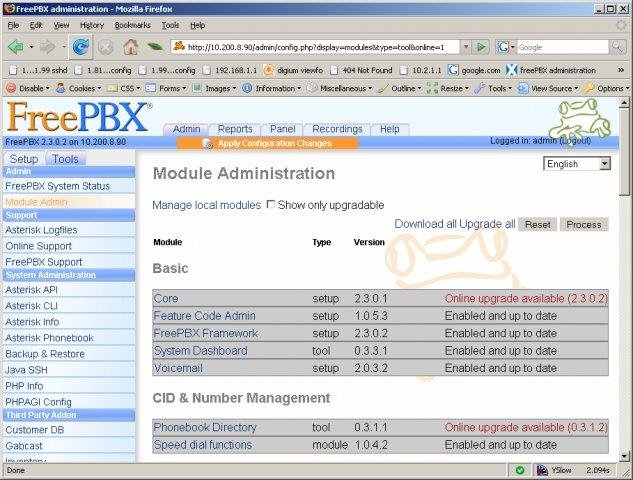Open the Help menu in menu bar
This screenshot has width=633, height=480.
[x=197, y=25]
